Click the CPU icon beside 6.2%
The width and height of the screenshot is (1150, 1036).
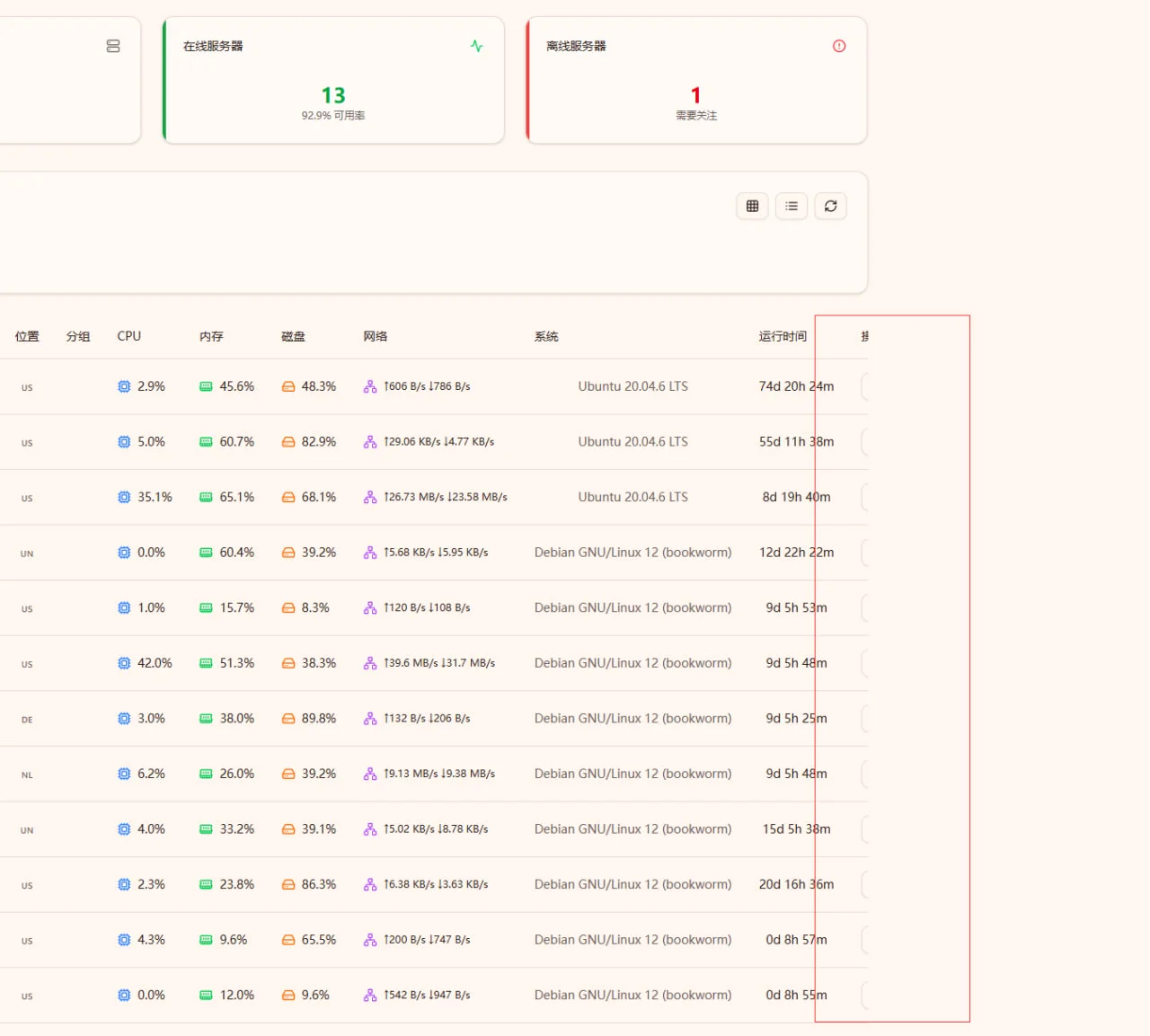click(x=124, y=774)
